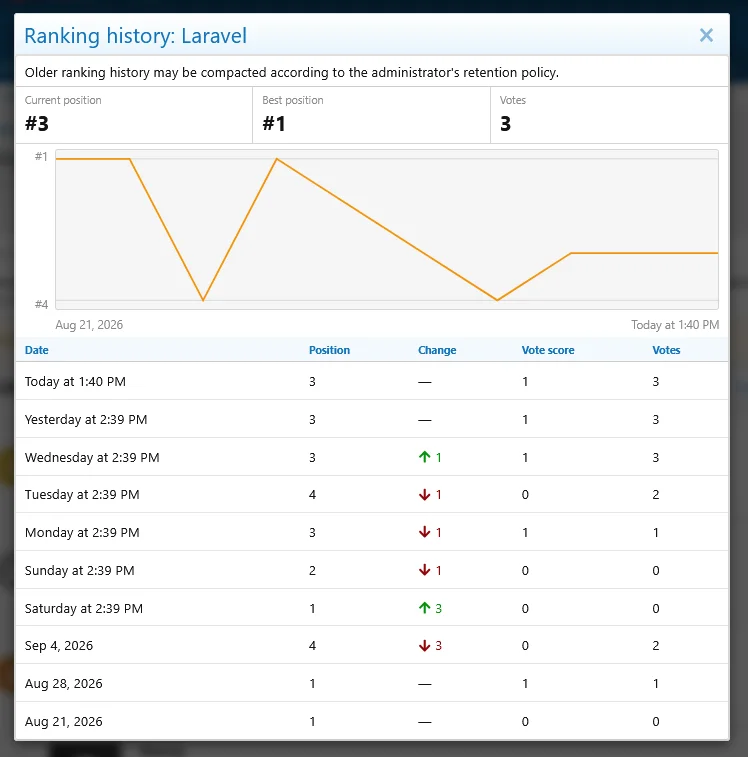The width and height of the screenshot is (748, 757).
Task: Click red down arrow in Tuesday row
Action: pyautogui.click(x=424, y=494)
